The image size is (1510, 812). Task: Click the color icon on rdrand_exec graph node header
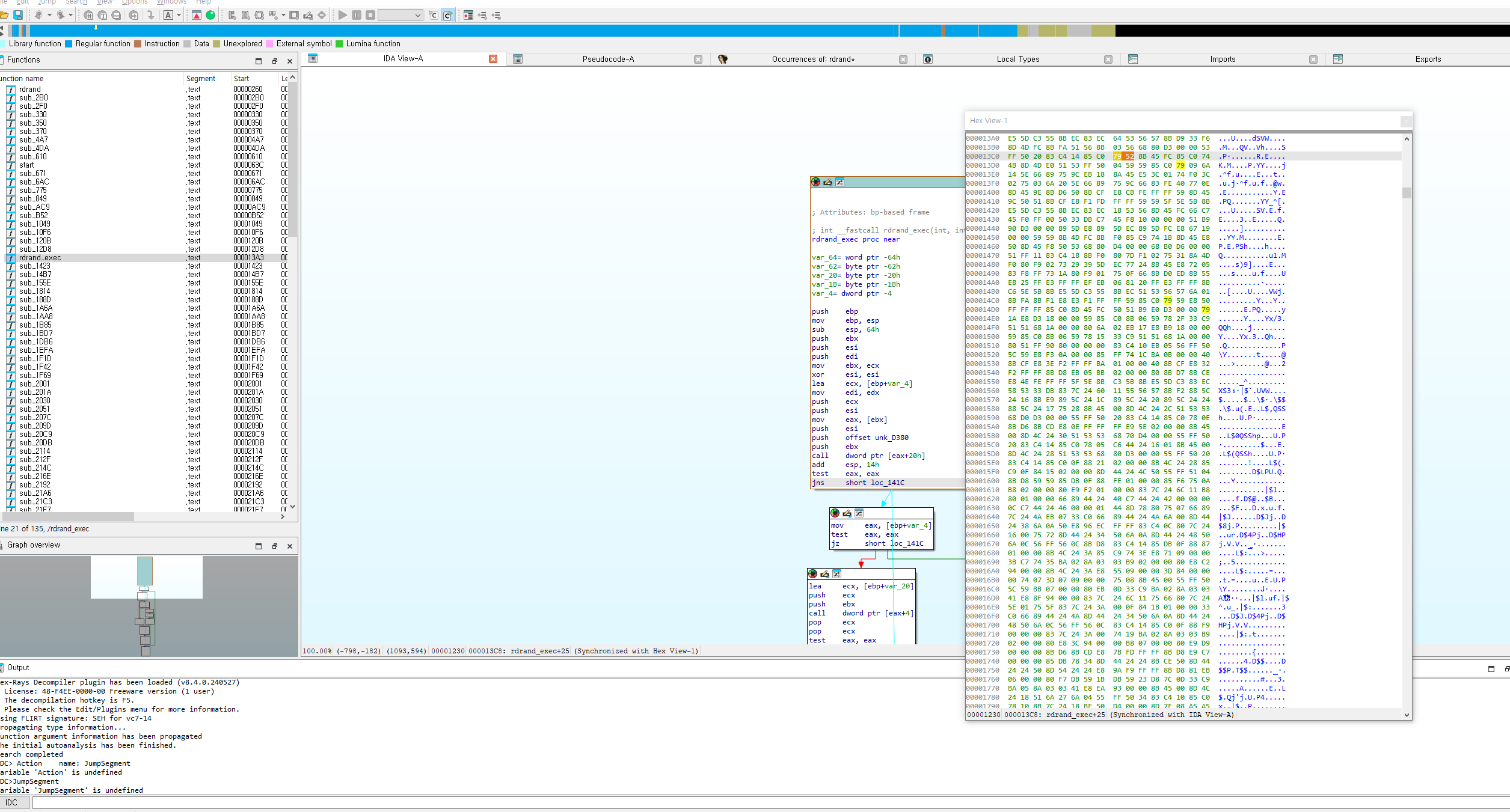point(816,182)
